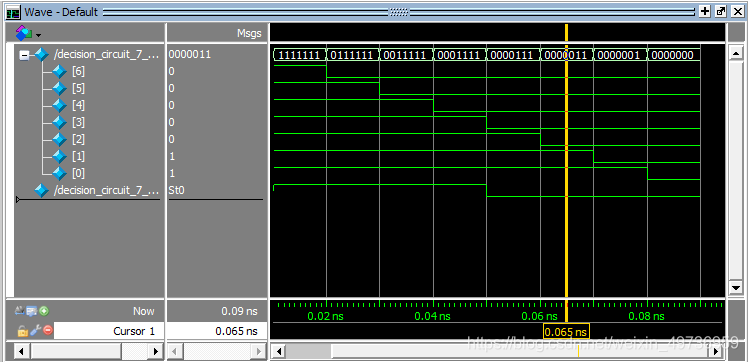
Task: Collapse the decision_circuit_7 bus signal tree
Action: coord(23,55)
